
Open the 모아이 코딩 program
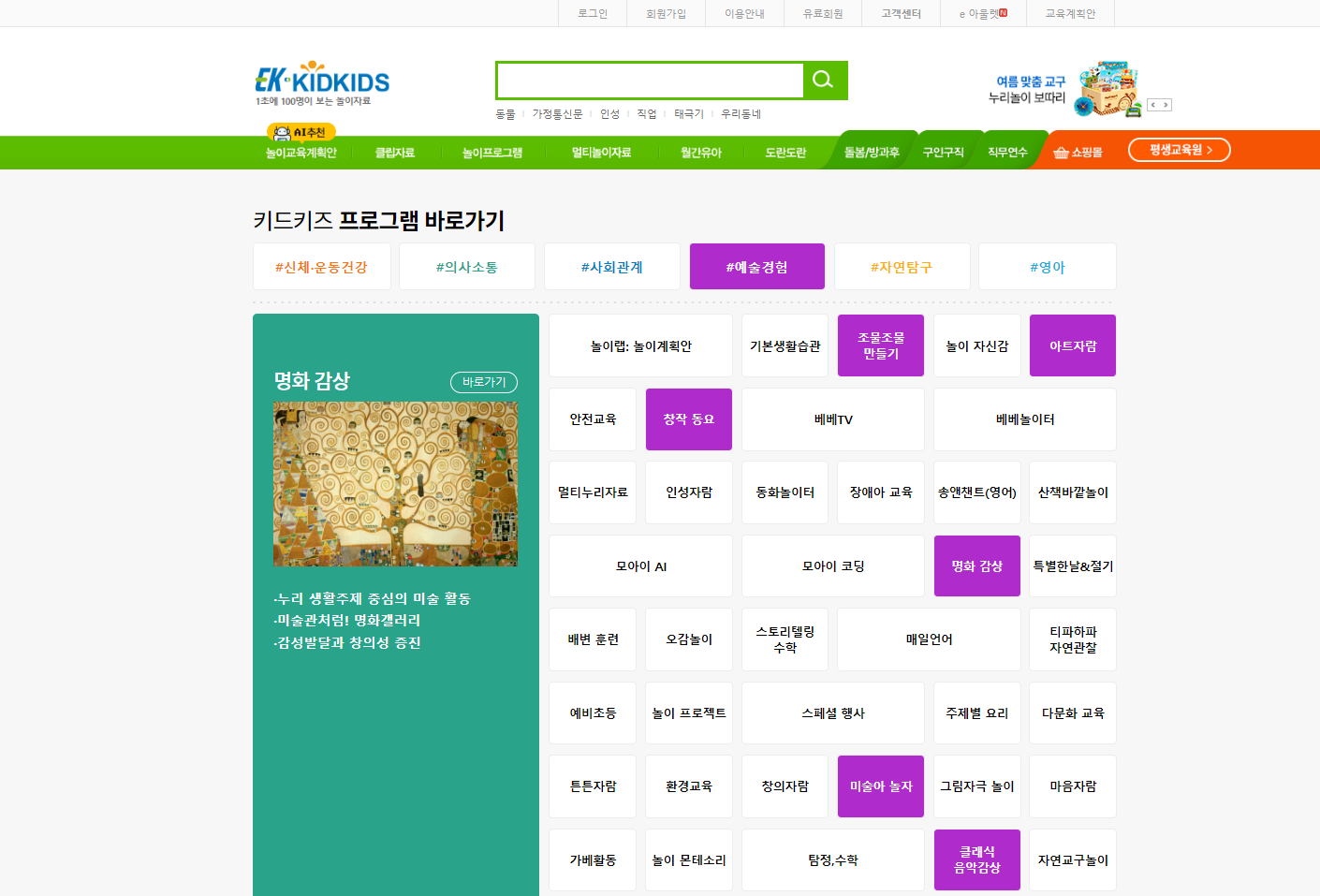pyautogui.click(x=833, y=566)
